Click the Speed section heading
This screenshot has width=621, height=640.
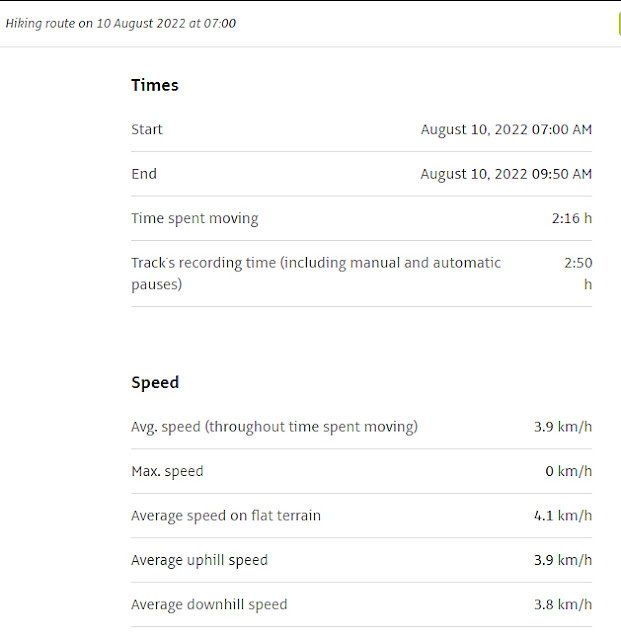[x=155, y=383]
